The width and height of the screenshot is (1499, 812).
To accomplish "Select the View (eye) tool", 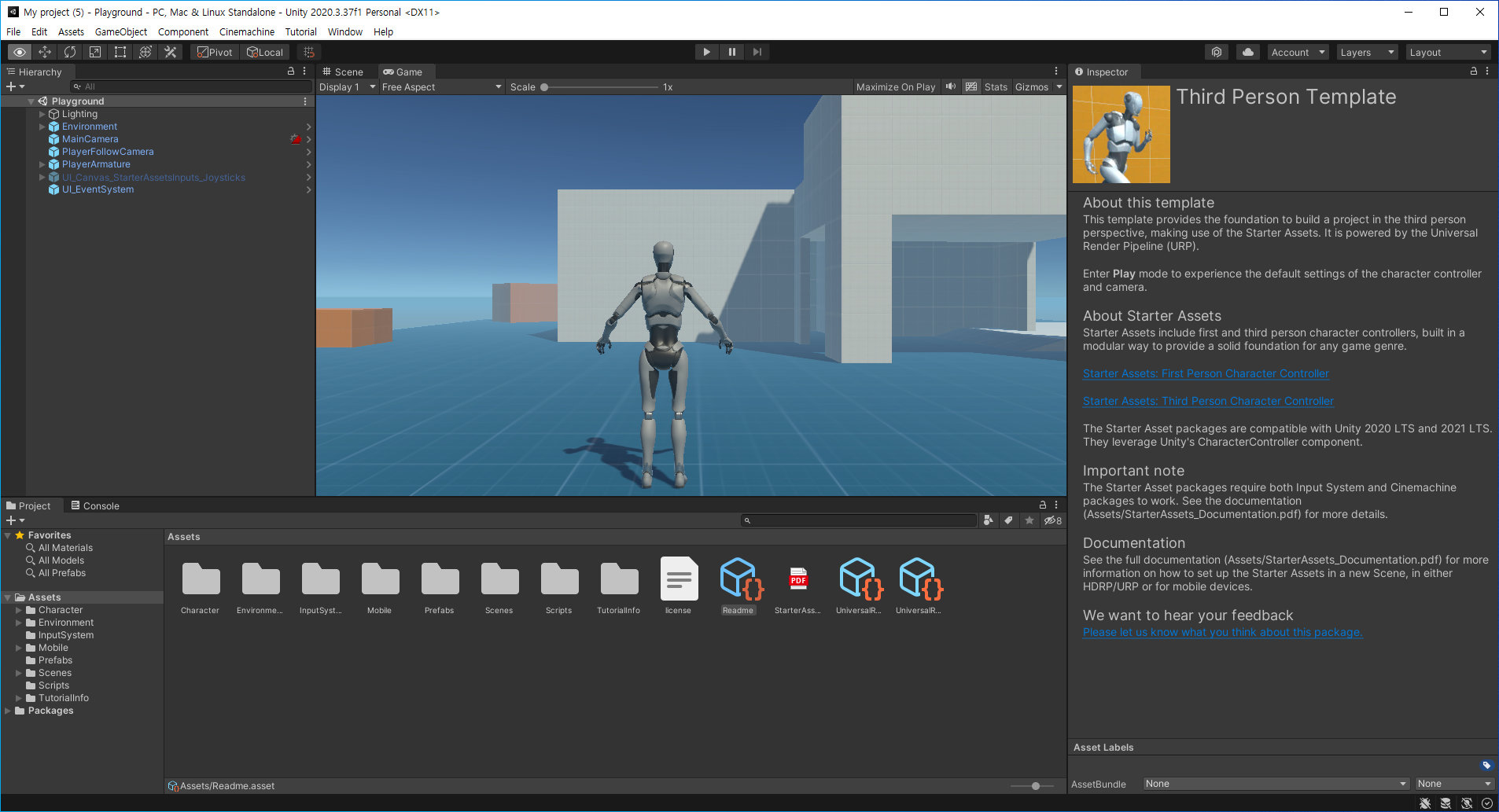I will coord(20,52).
